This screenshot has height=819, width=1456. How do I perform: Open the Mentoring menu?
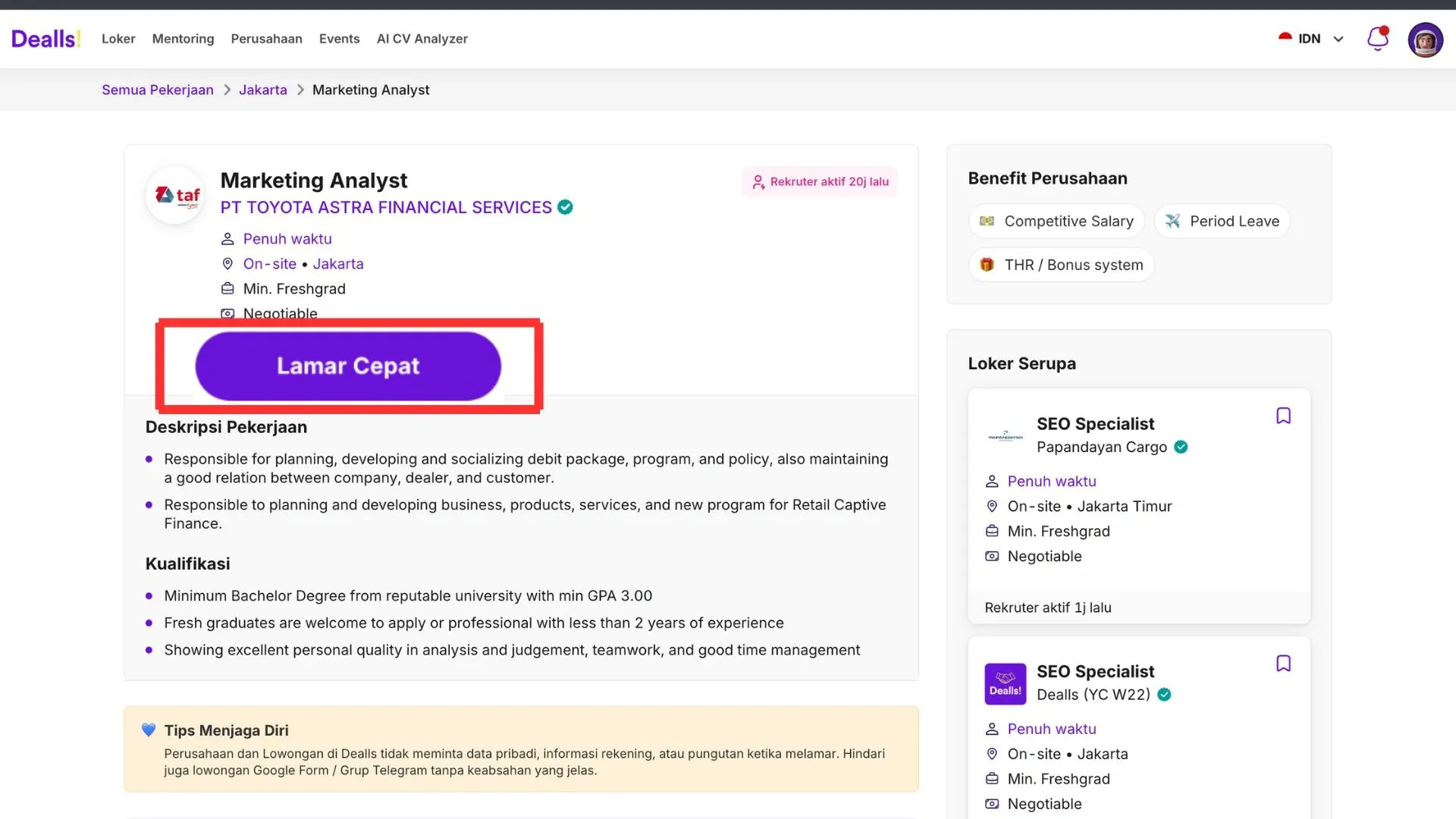183,39
